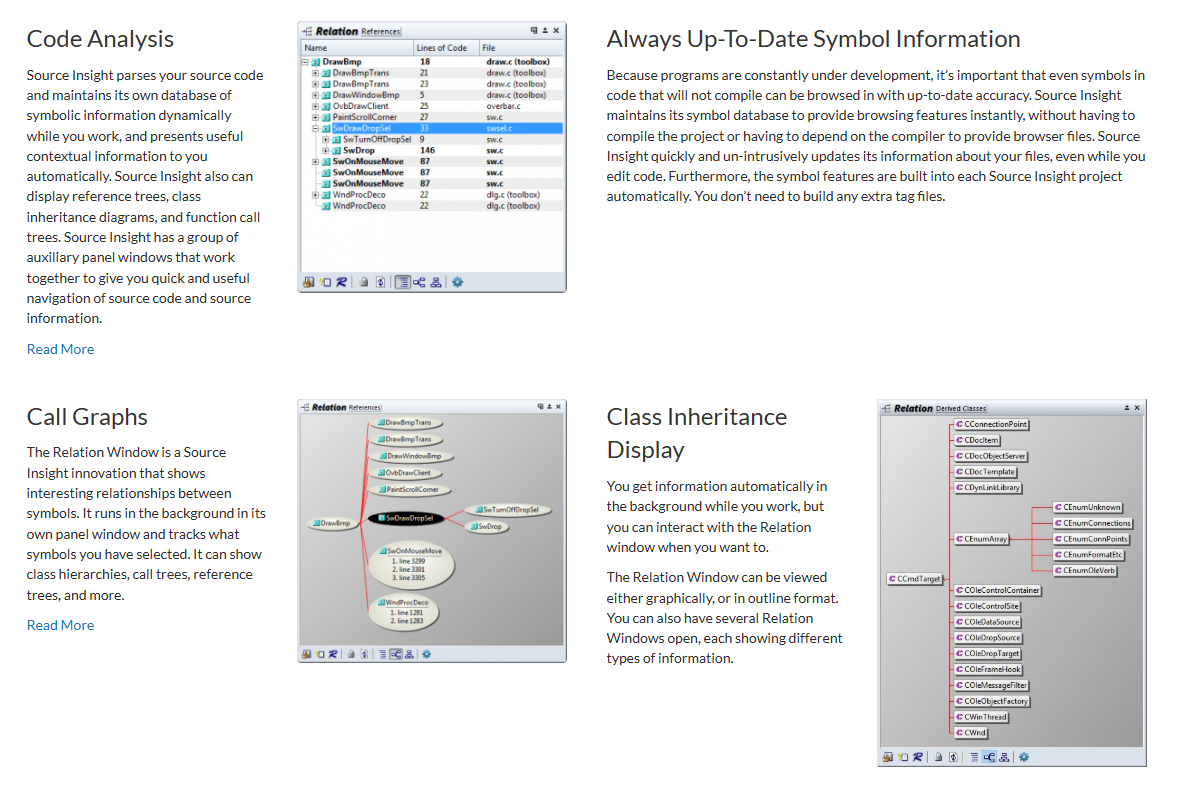Screen dimensions: 1184x795
Task: Open the References label in Call Graphs panel title
Action: 365,408
